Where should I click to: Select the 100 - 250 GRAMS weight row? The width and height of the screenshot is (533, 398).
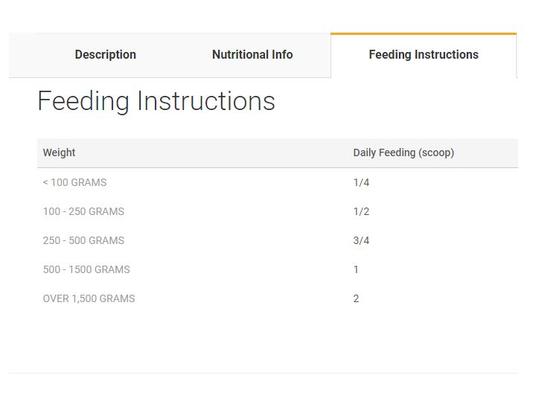[277, 211]
